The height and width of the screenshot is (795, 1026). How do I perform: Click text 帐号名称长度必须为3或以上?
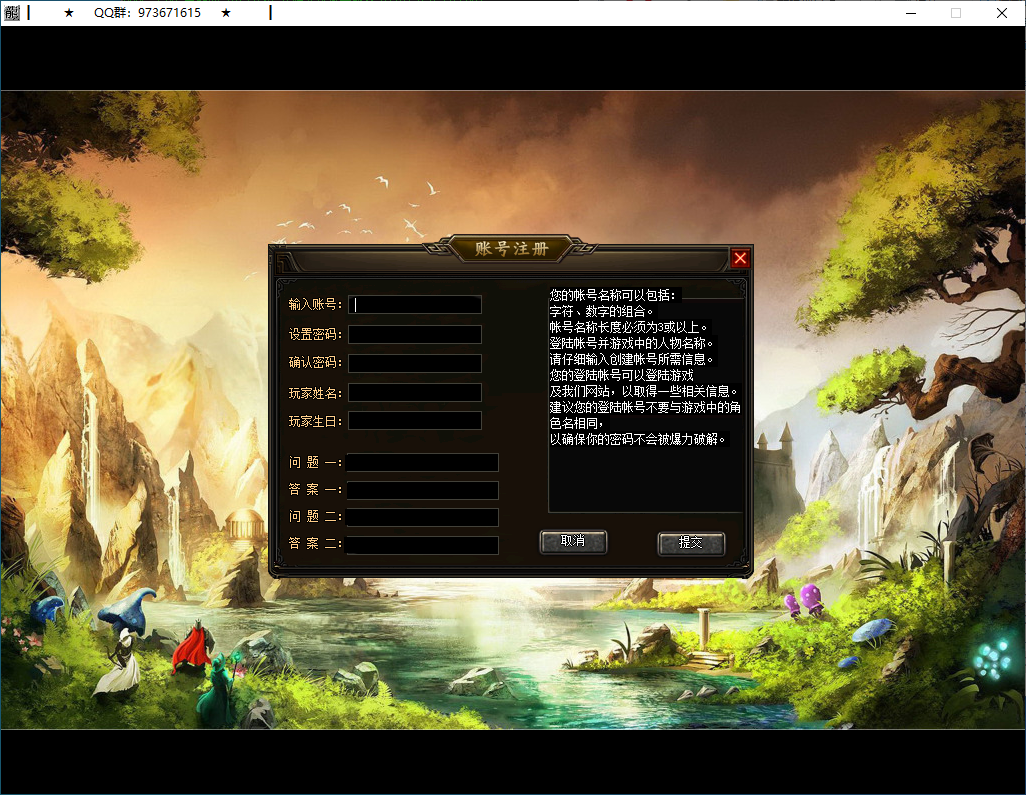tap(628, 327)
